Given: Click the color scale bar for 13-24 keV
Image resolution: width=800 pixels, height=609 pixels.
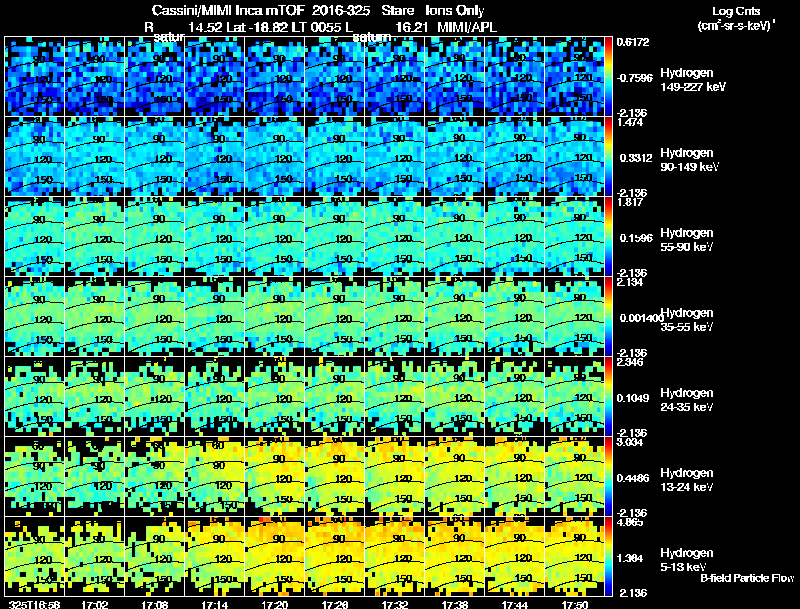Looking at the screenshot, I should [608, 476].
